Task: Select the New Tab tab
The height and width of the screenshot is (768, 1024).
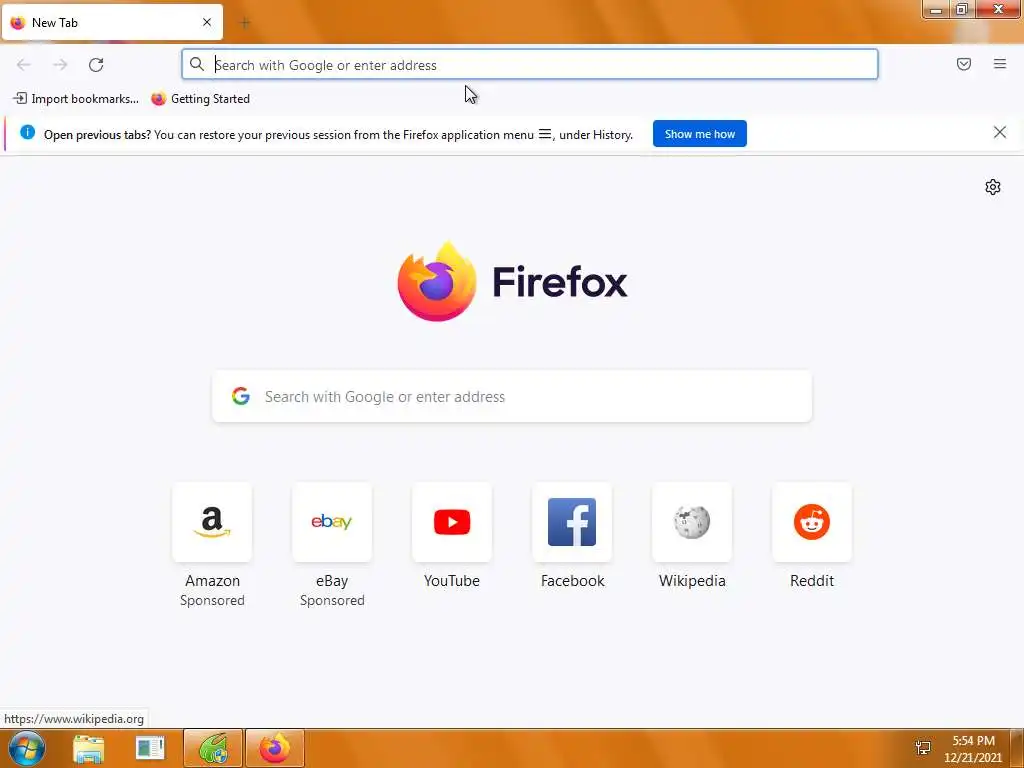Action: (x=112, y=23)
